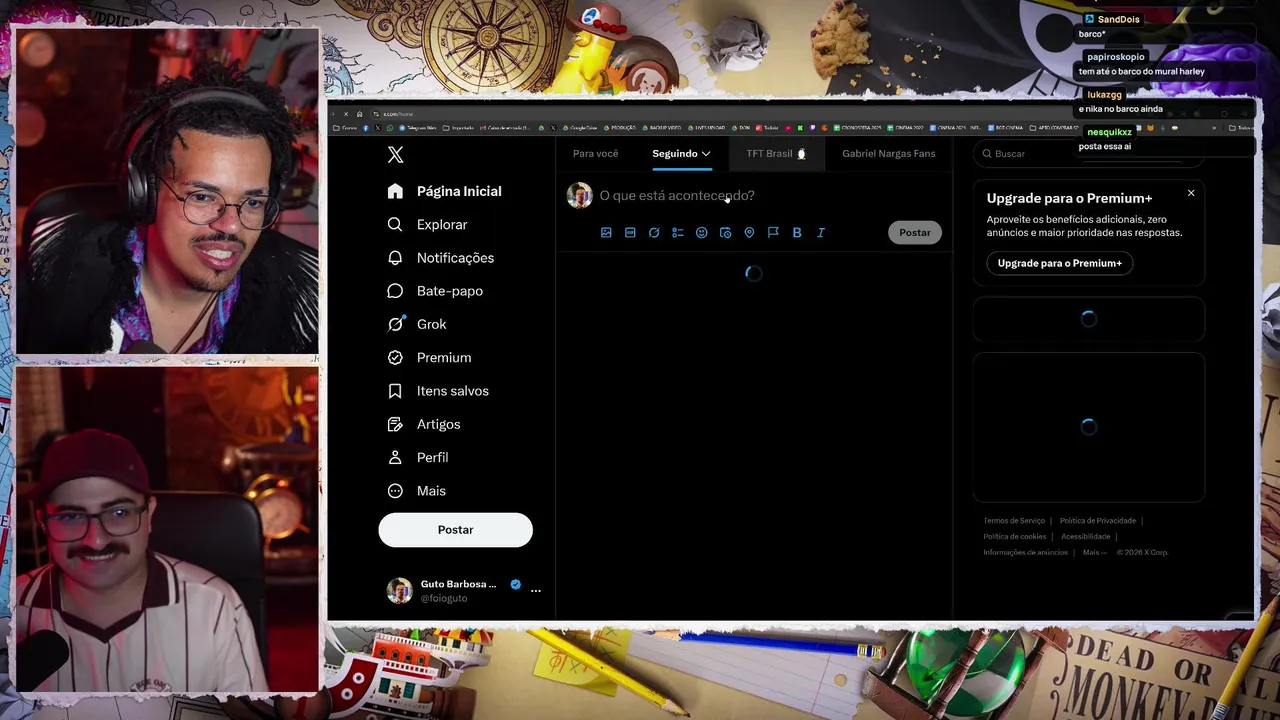Toggle bold formatting in composer

point(797,232)
